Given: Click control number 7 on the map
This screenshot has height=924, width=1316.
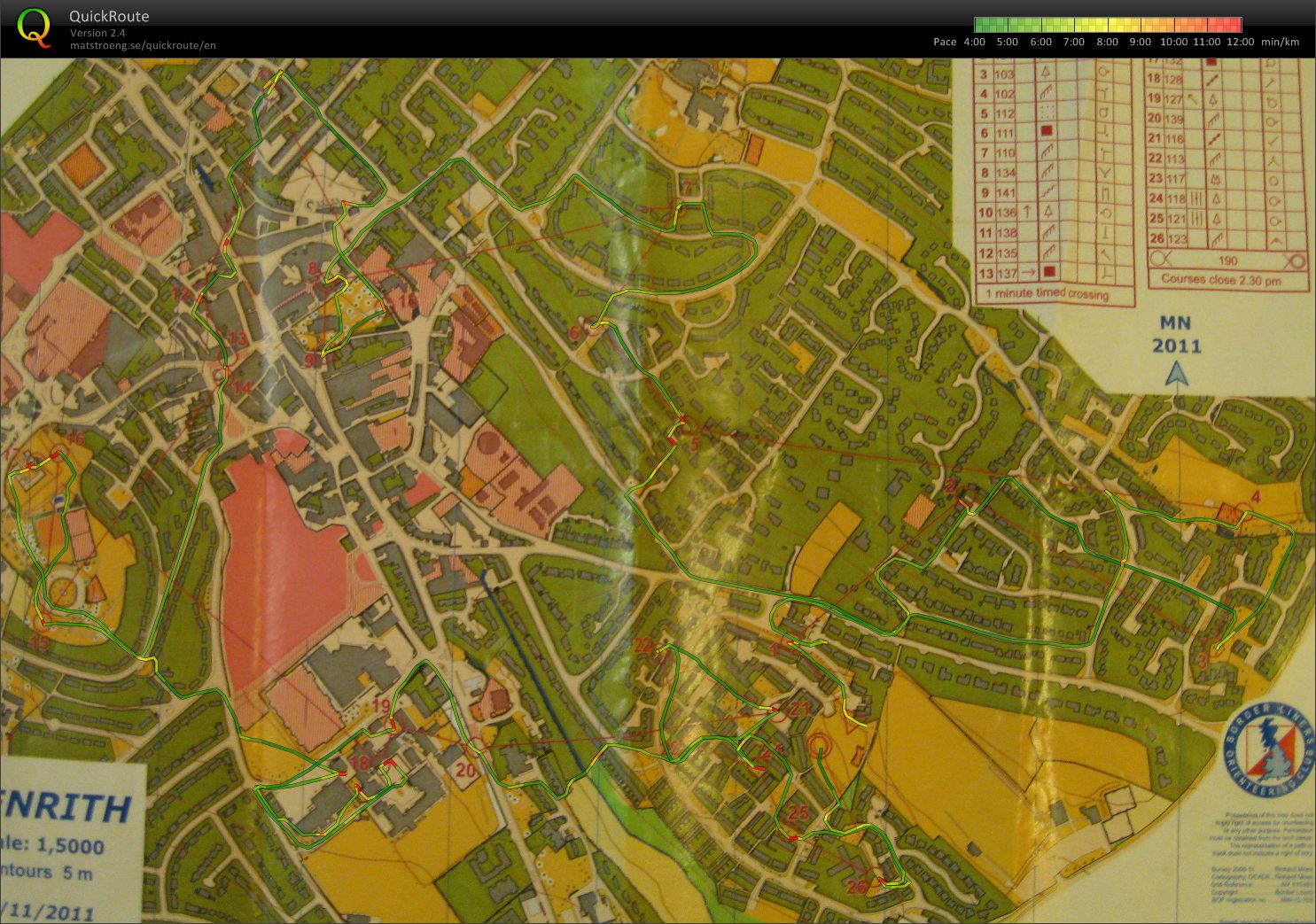Looking at the screenshot, I should click(x=687, y=188).
